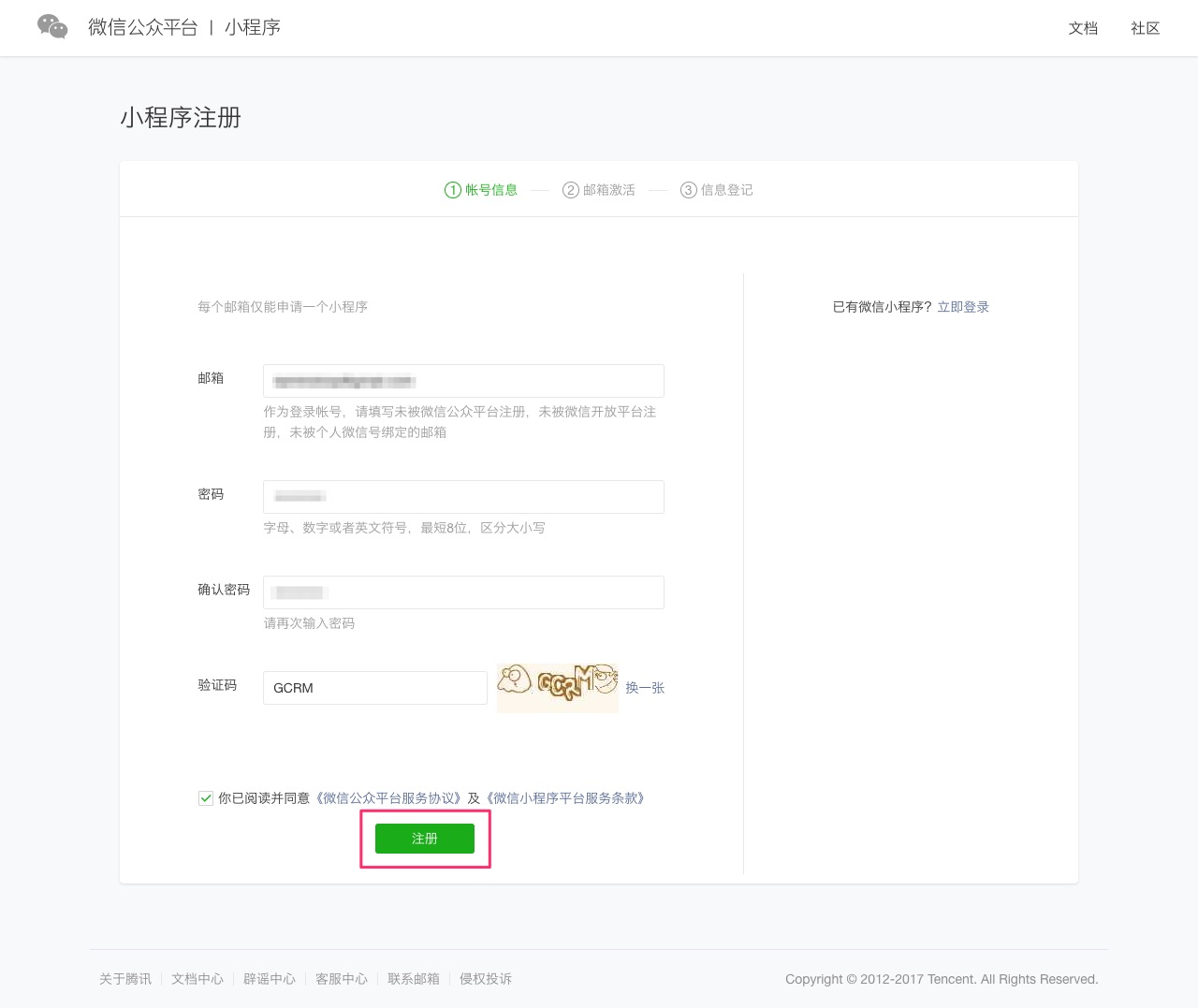Click the 验证码 captcha input showing GCRM
The width and height of the screenshot is (1198, 1008).
374,687
